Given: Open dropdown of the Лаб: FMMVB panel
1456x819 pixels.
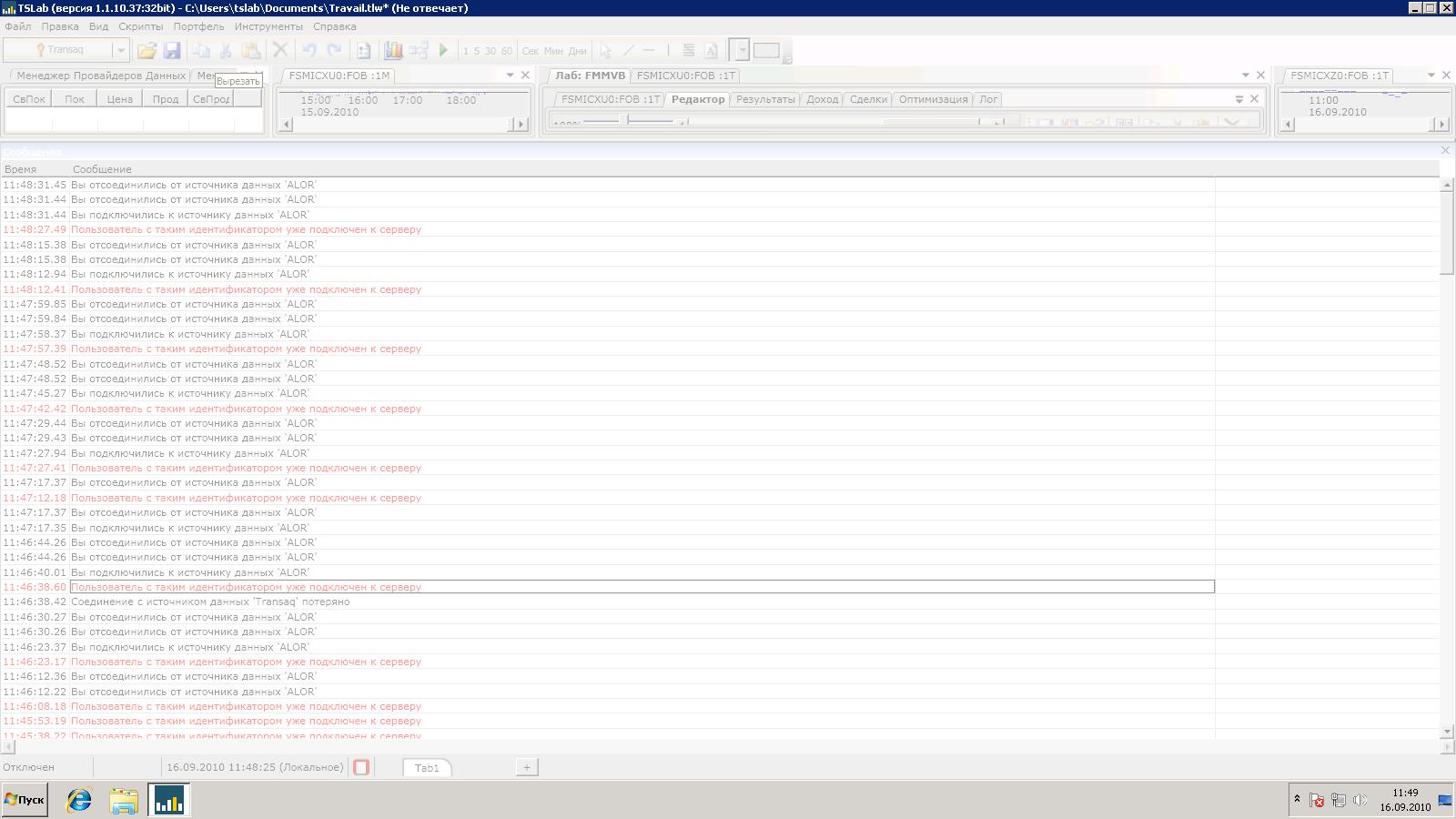Looking at the screenshot, I should click(1246, 76).
